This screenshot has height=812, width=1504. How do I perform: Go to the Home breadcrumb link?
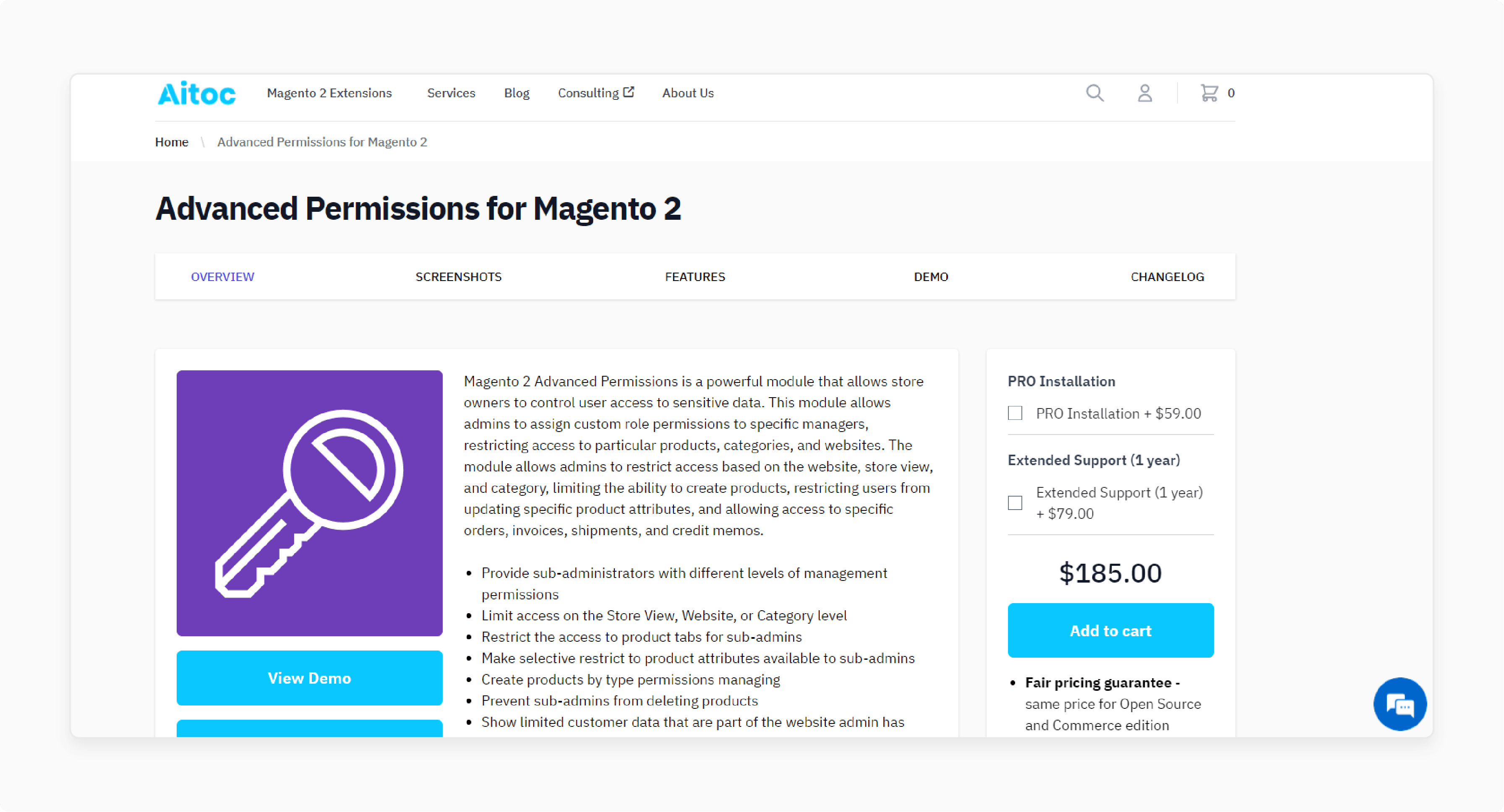172,142
